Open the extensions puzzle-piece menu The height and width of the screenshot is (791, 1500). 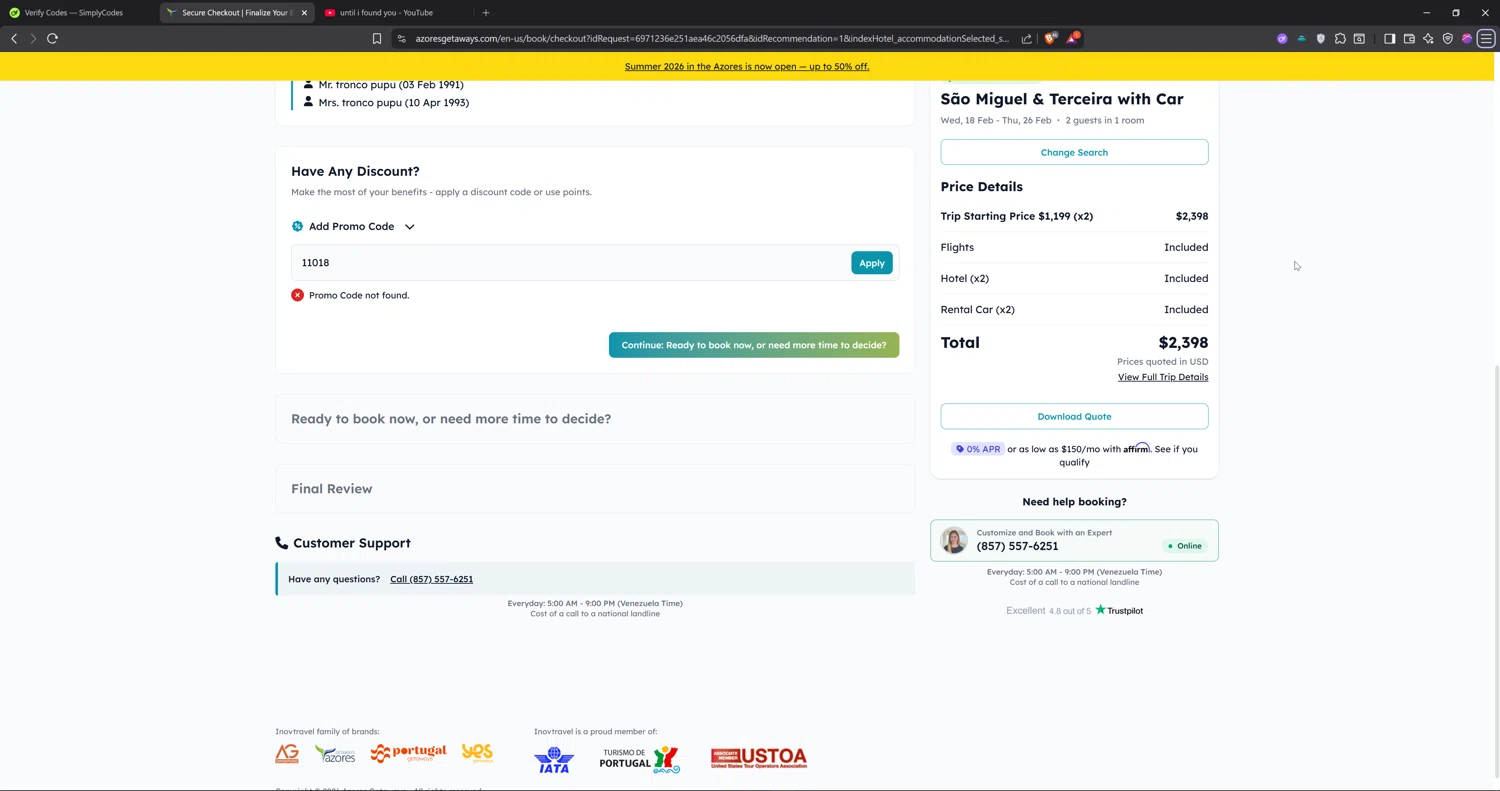point(1340,39)
